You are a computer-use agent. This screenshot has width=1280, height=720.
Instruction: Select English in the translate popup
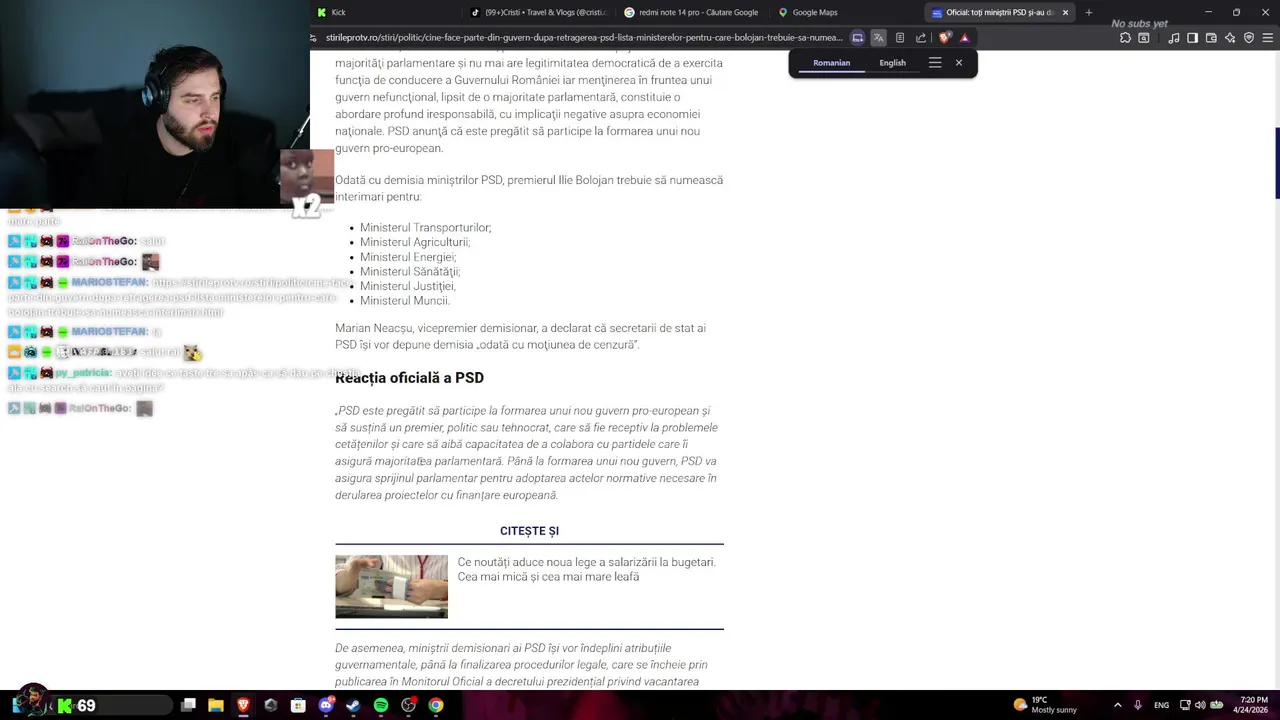pos(892,63)
